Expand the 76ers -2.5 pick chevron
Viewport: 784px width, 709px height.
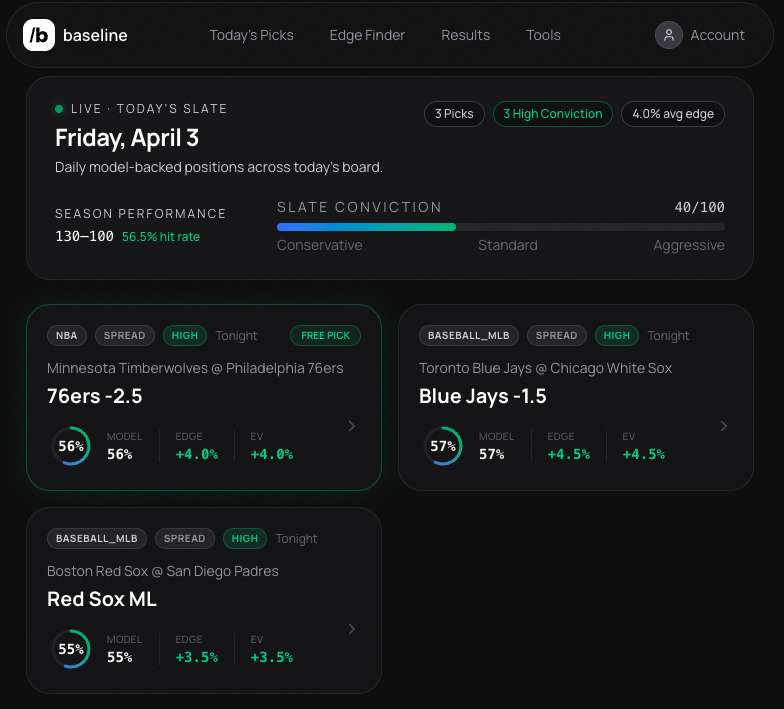point(352,426)
